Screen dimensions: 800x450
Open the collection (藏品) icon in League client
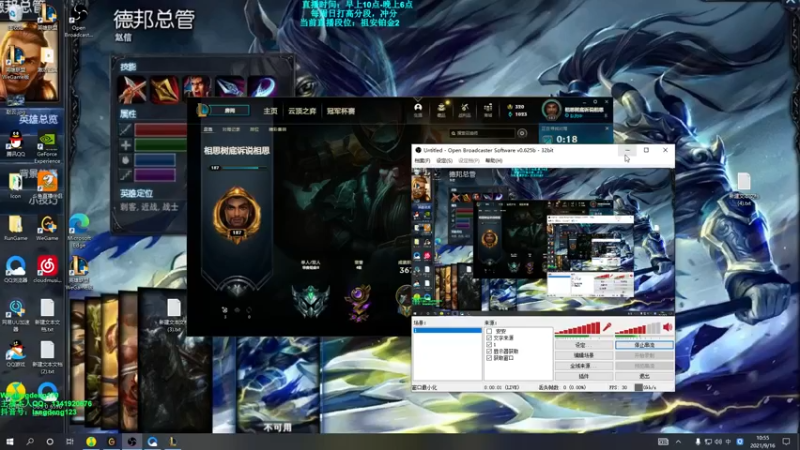[x=441, y=110]
